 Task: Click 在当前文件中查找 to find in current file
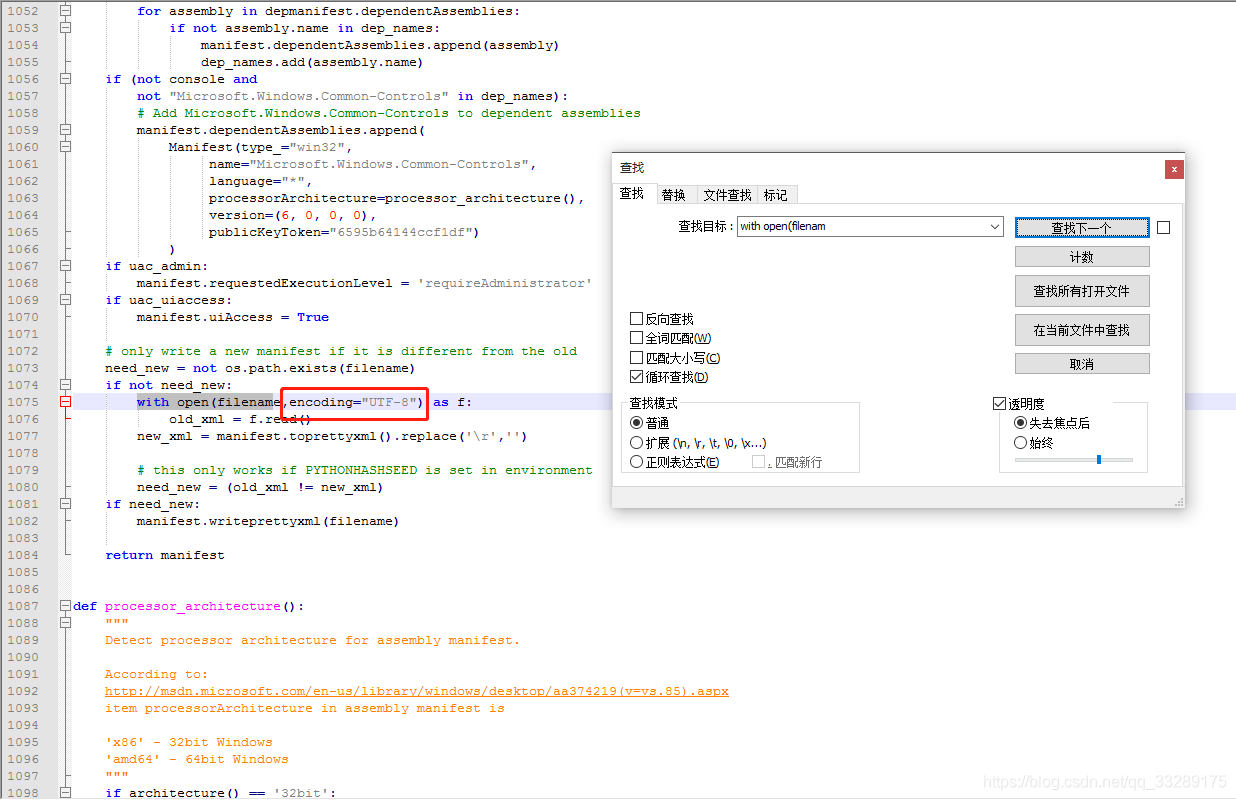tap(1081, 330)
